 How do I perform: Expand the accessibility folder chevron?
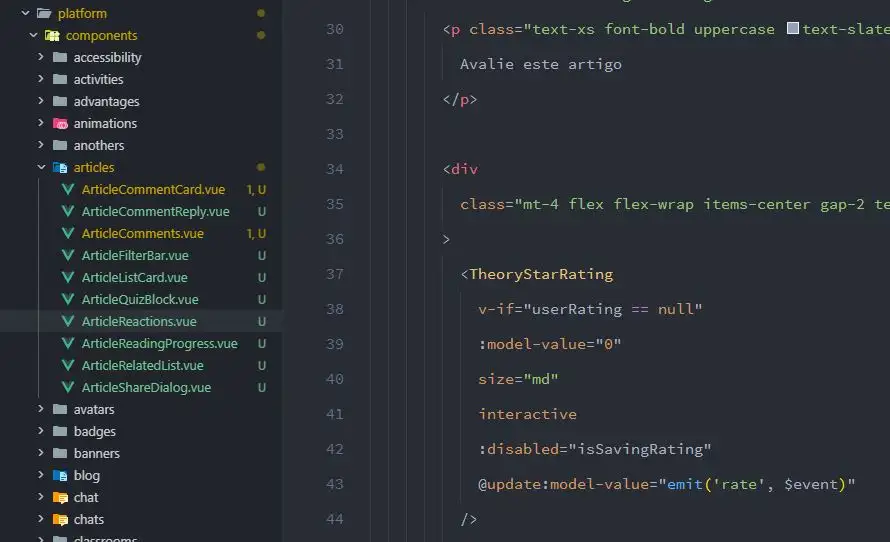(x=41, y=57)
